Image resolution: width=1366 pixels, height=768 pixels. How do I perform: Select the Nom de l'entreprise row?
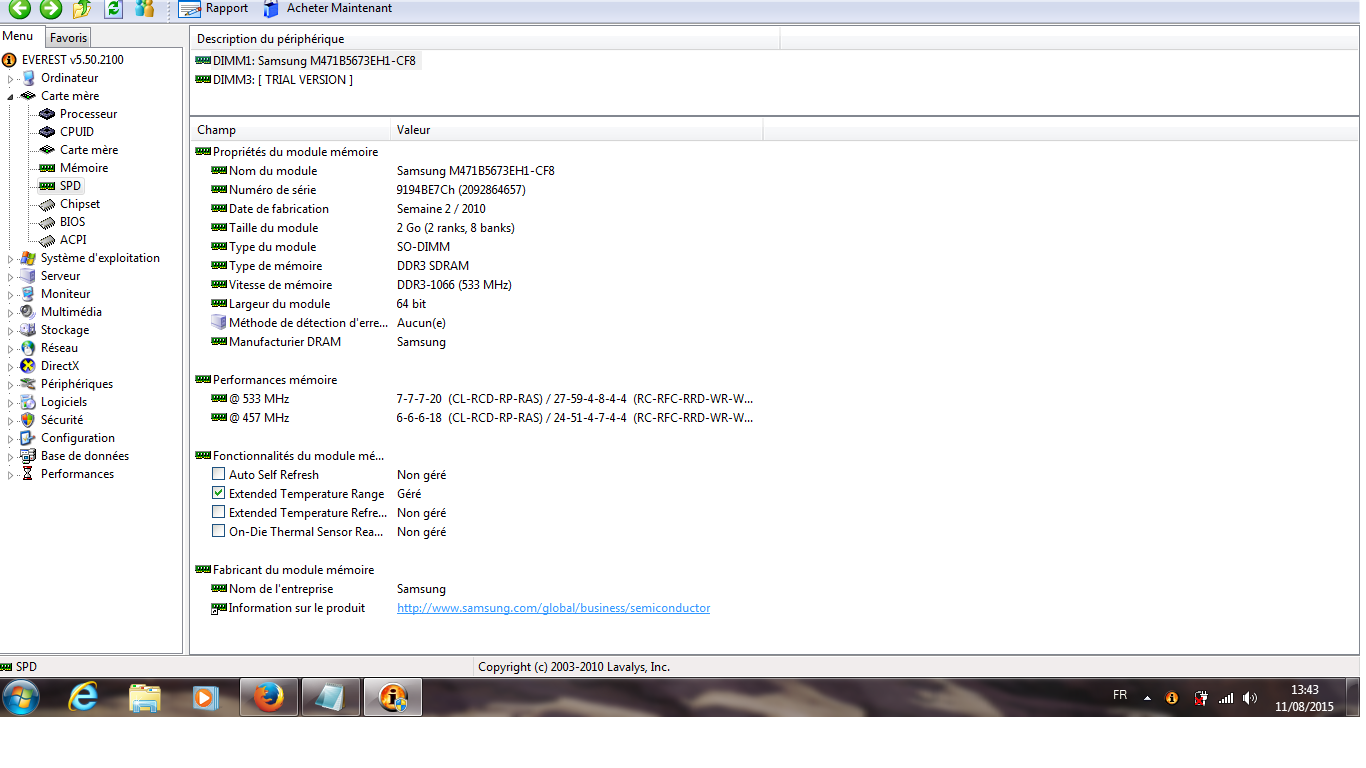(475, 589)
